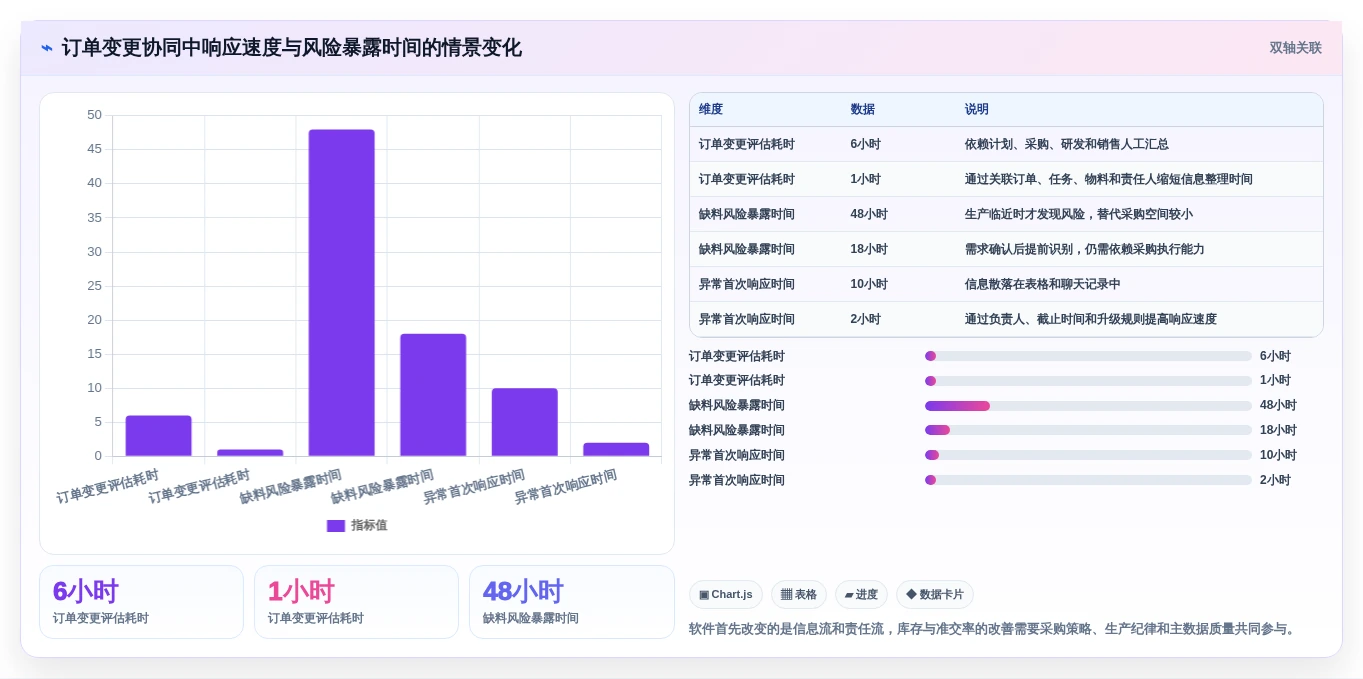Screen dimensions: 1363x679
Task: Select the table cell showing 2小时
Action: click(x=866, y=319)
